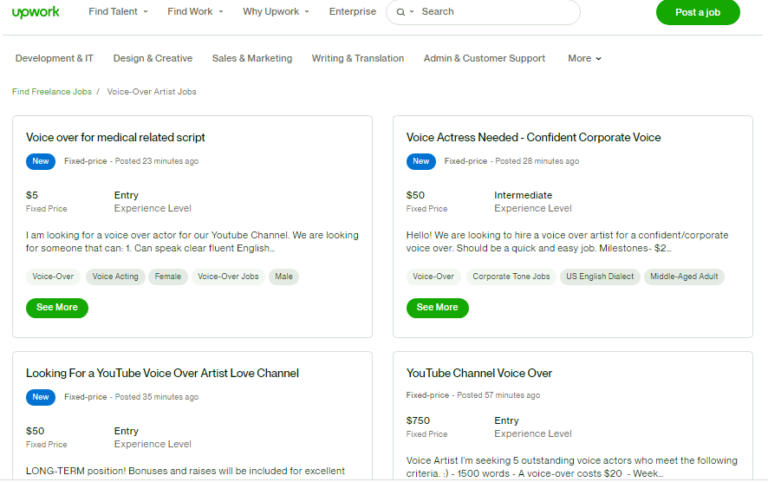Click the Upwork logo

[35, 12]
